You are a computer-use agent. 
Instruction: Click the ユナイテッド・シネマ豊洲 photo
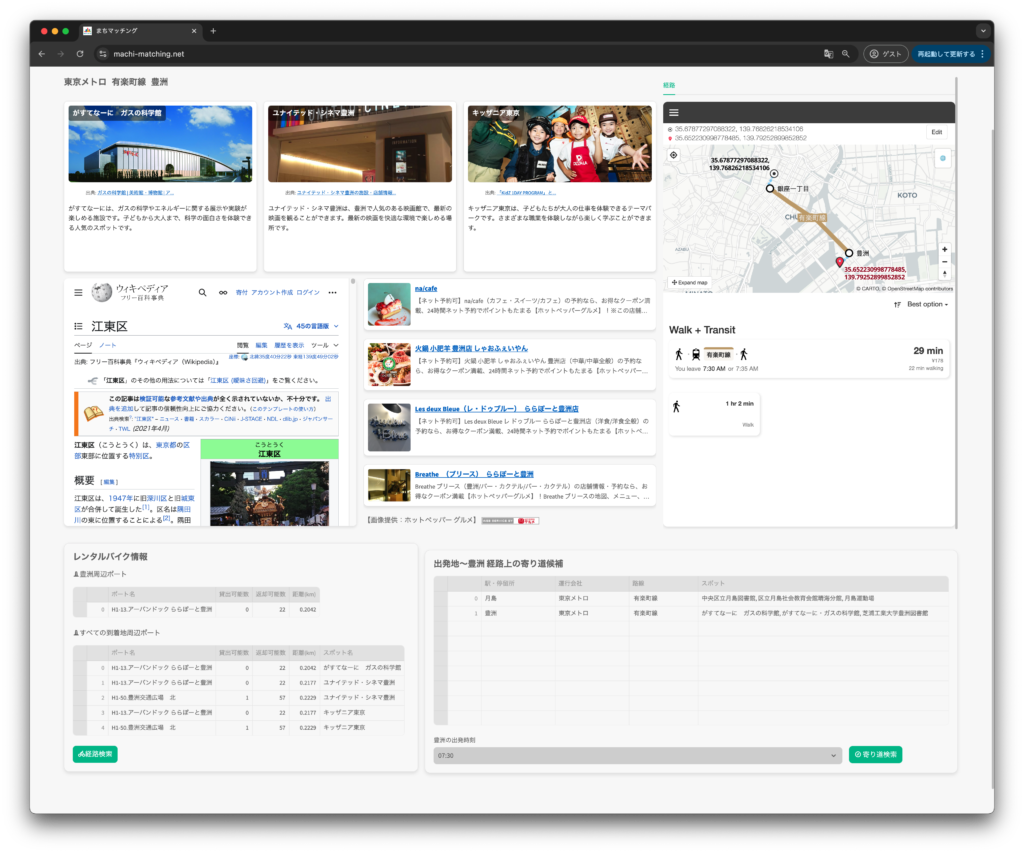[x=360, y=144]
